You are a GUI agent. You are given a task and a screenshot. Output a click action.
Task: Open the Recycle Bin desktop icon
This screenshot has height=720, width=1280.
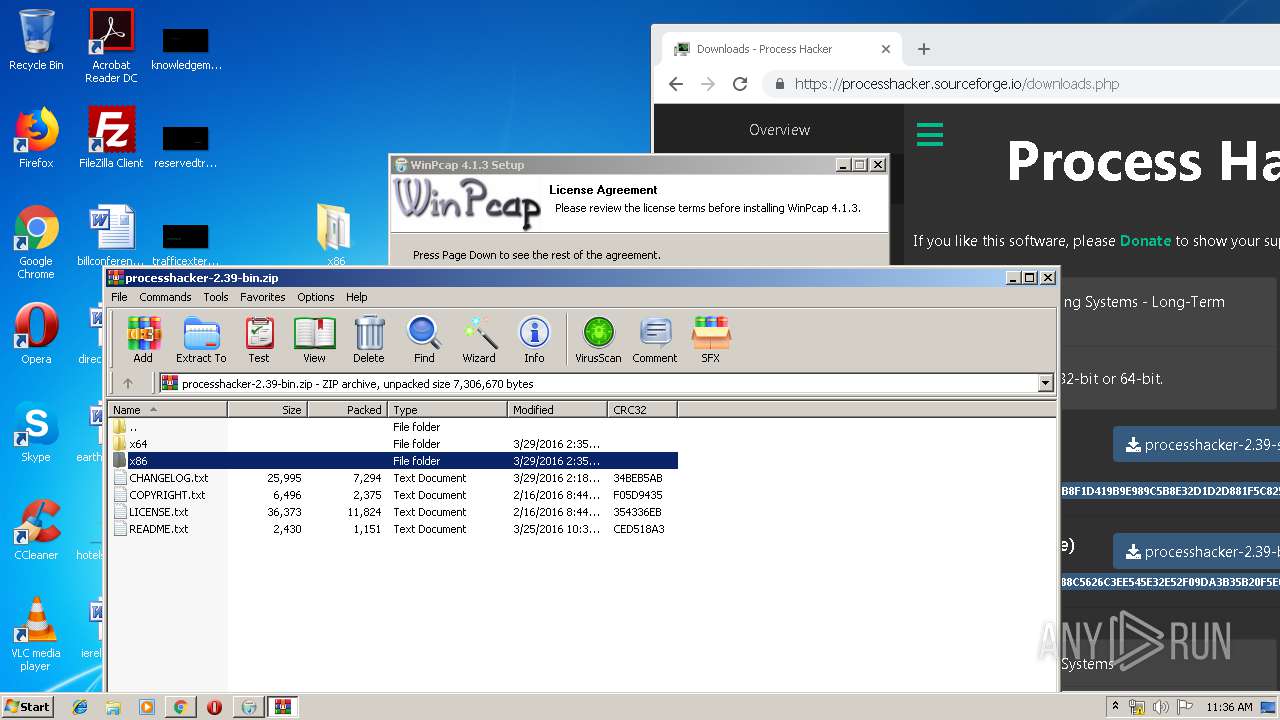[x=36, y=40]
